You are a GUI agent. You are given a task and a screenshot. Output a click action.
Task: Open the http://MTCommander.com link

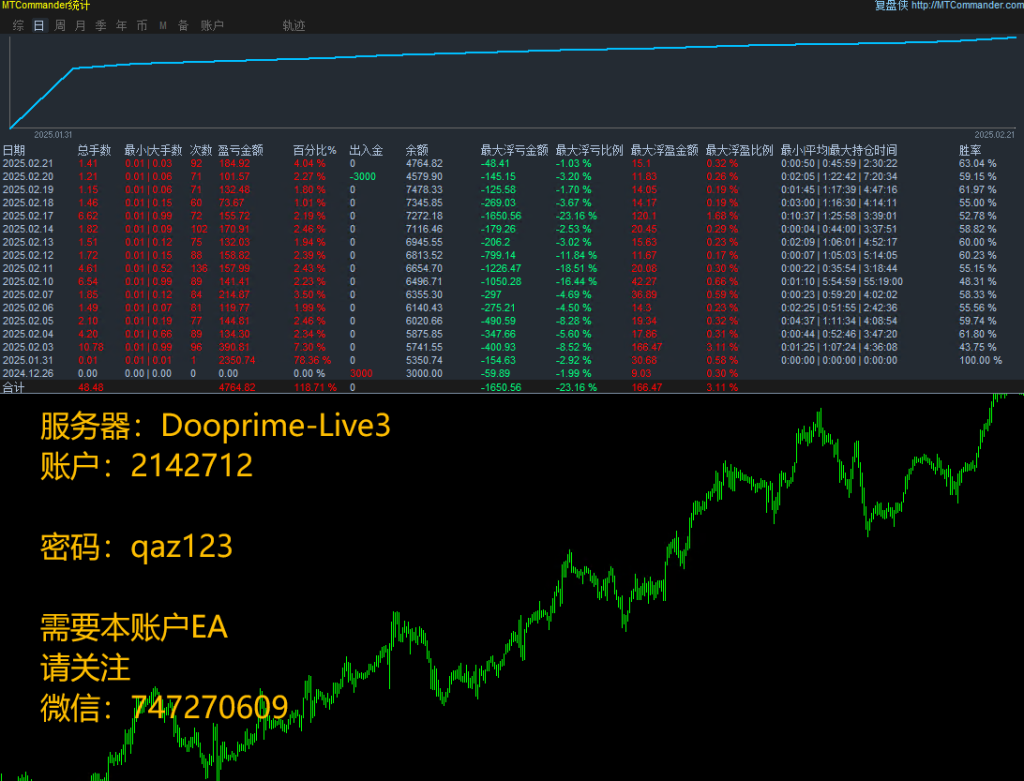[x=967, y=5]
